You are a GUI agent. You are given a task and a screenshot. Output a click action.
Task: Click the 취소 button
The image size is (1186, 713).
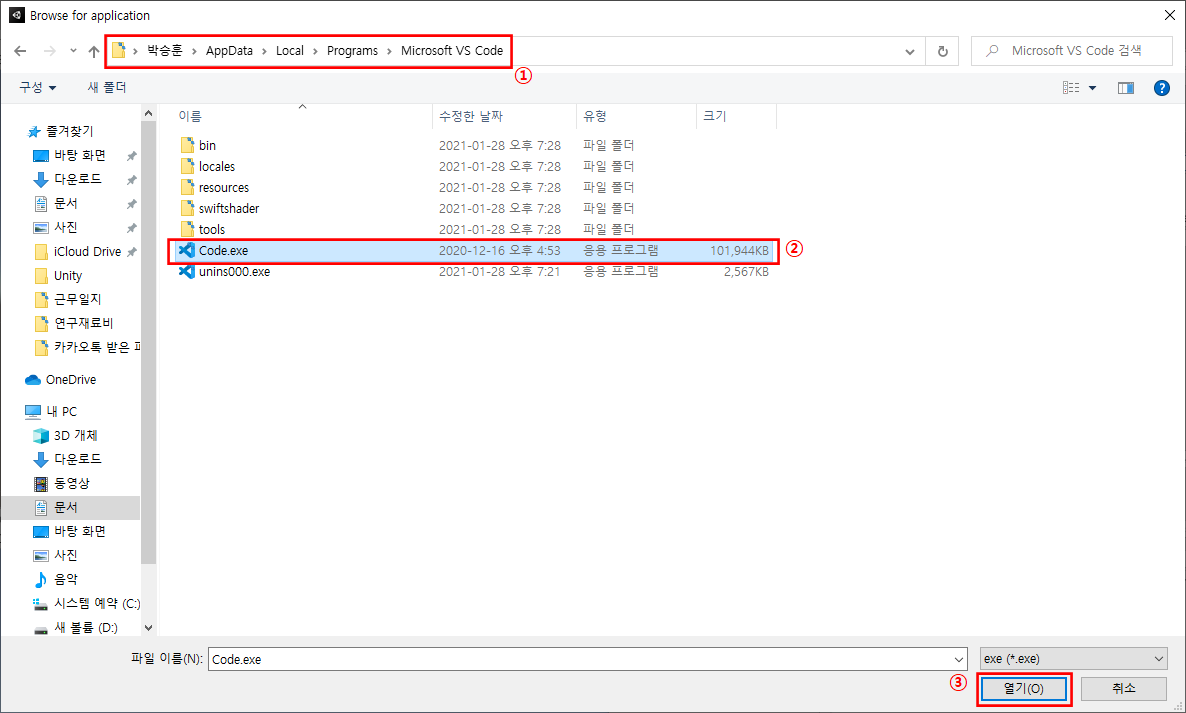pyautogui.click(x=1123, y=688)
